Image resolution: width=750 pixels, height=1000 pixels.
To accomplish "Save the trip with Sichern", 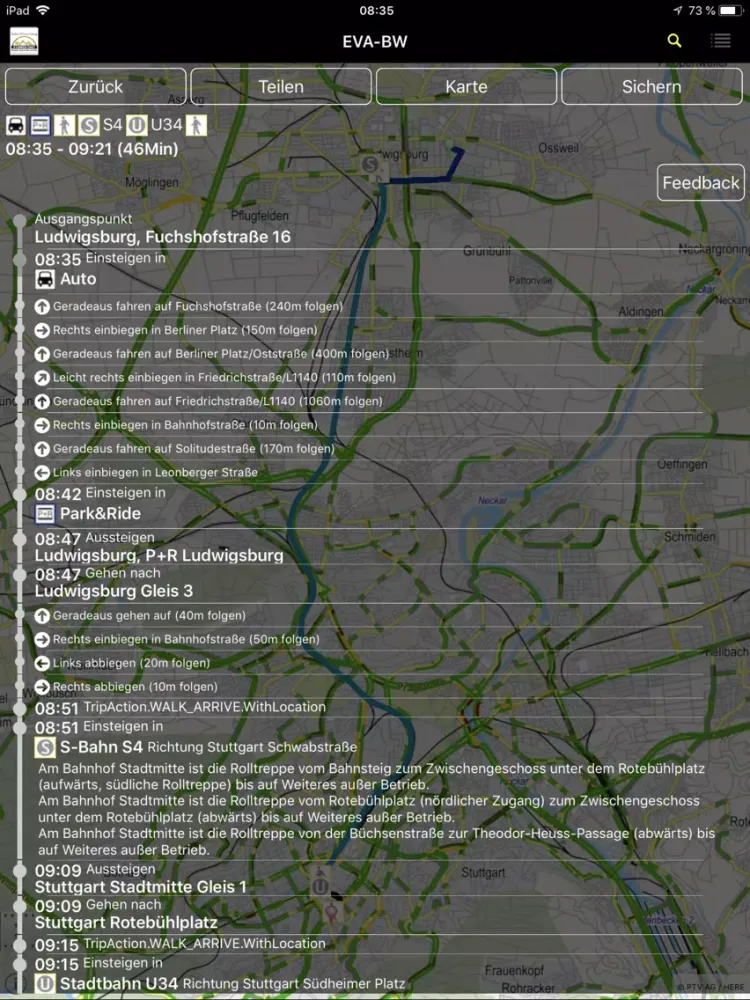I will click(652, 87).
